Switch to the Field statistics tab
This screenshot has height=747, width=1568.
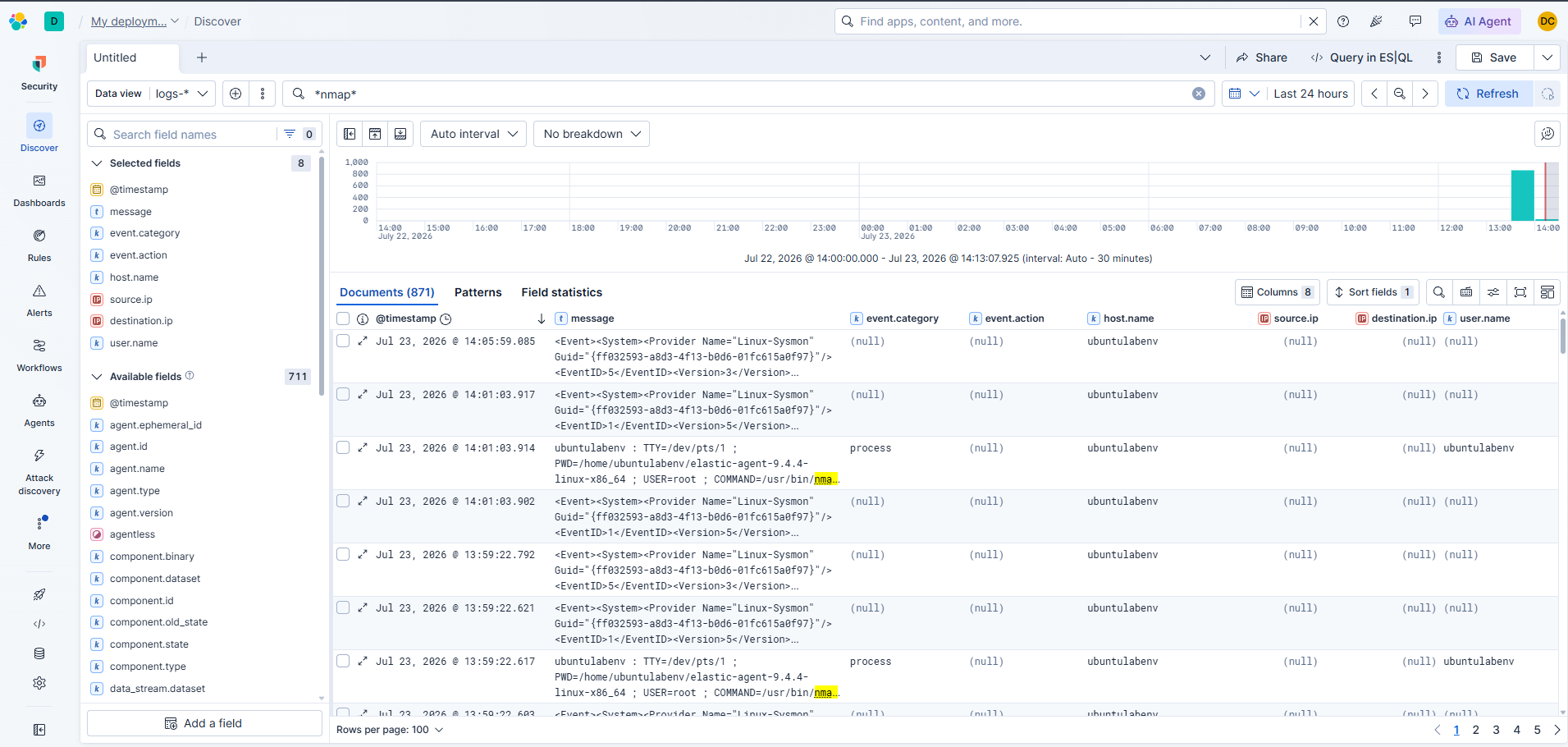pos(562,292)
